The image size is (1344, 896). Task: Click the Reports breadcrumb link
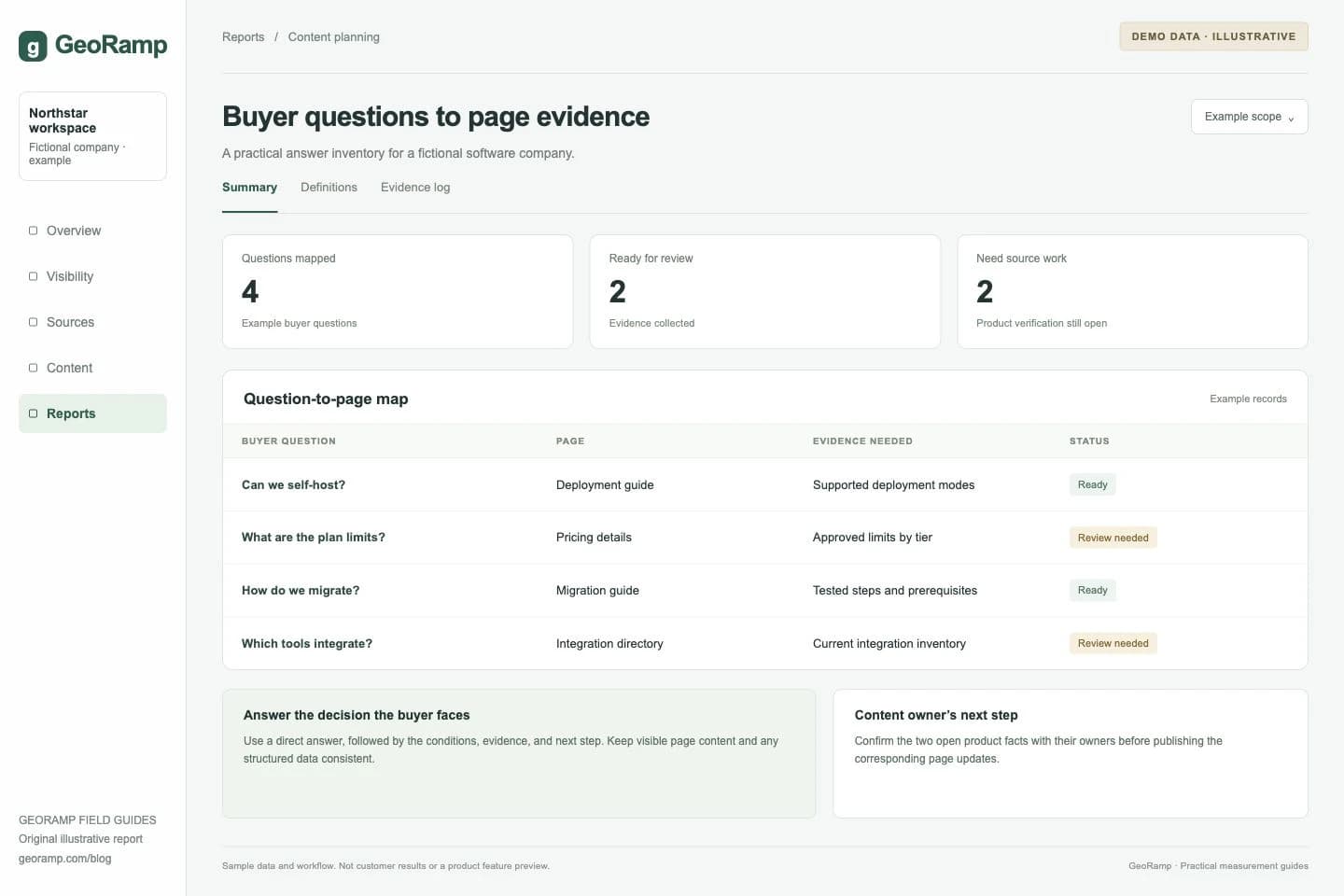244,37
